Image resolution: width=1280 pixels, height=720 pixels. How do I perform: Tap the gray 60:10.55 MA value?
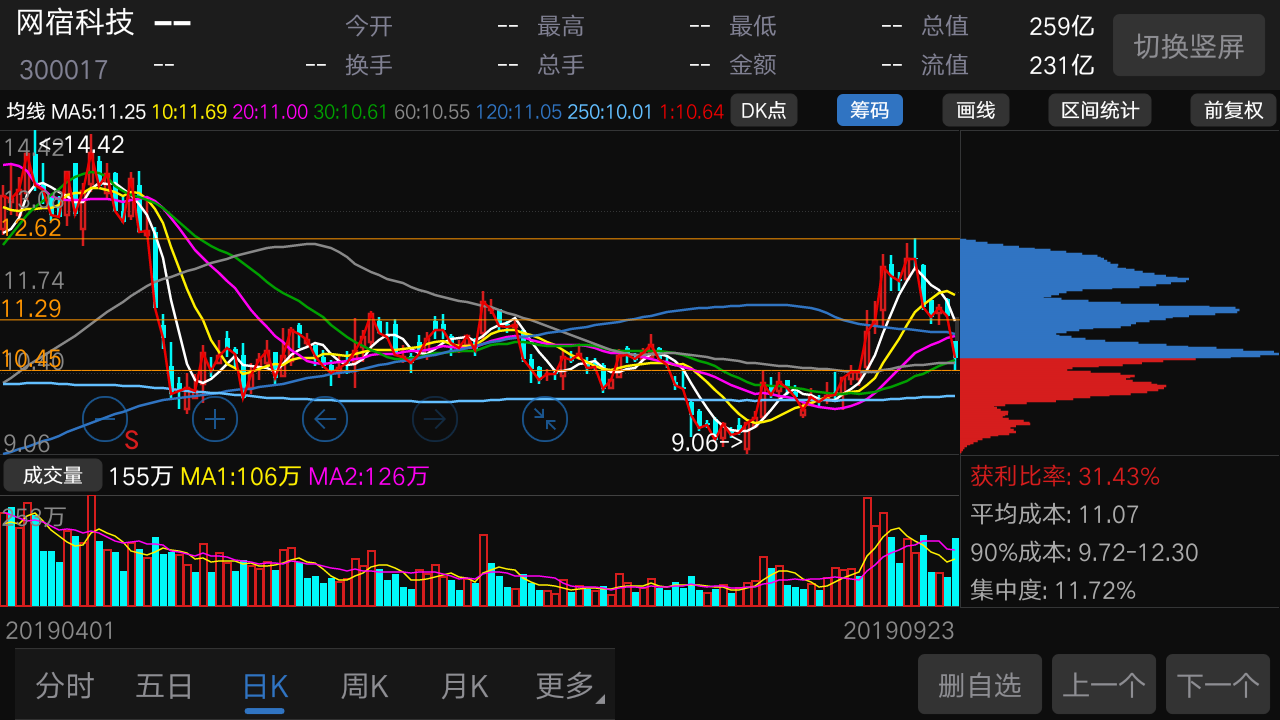432,111
